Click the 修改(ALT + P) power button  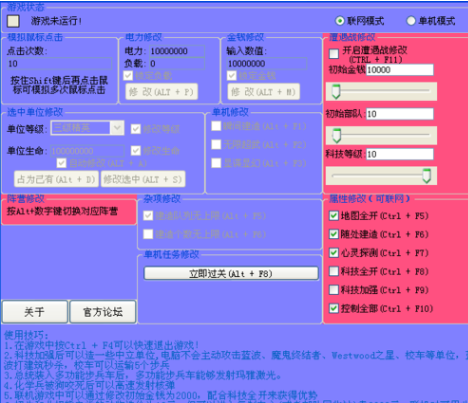[161, 92]
